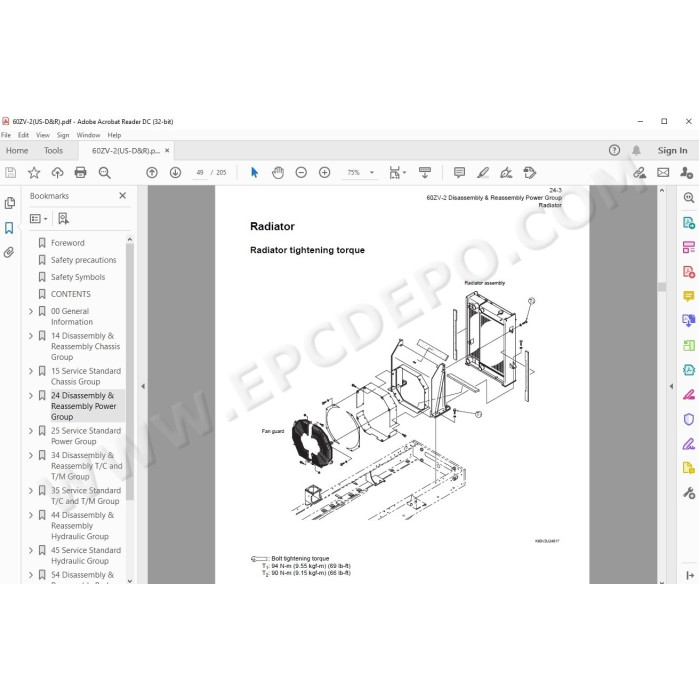Open More Tools wrench icon
Screen dimensions: 700x700
(689, 493)
